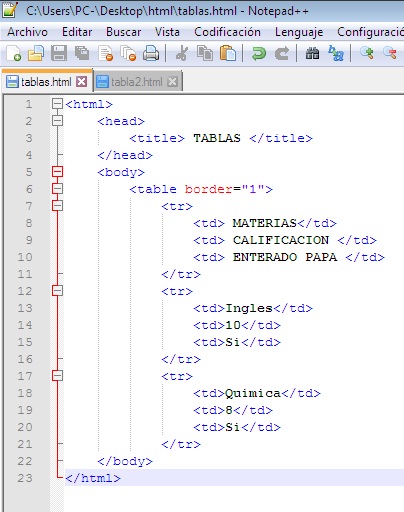Click the disk icon on tablas.html tab
404x512 pixels.
(12, 82)
